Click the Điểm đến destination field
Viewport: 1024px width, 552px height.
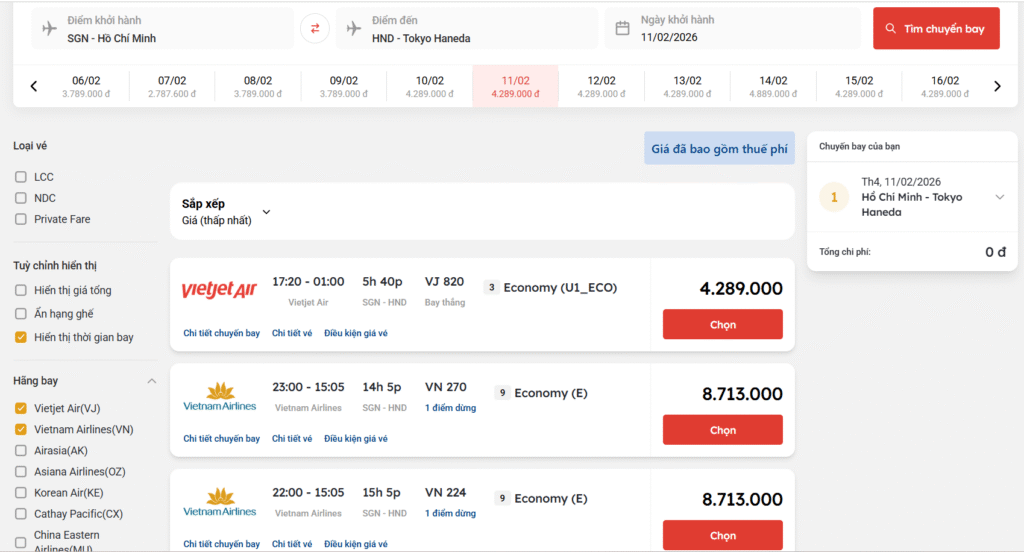pos(468,29)
